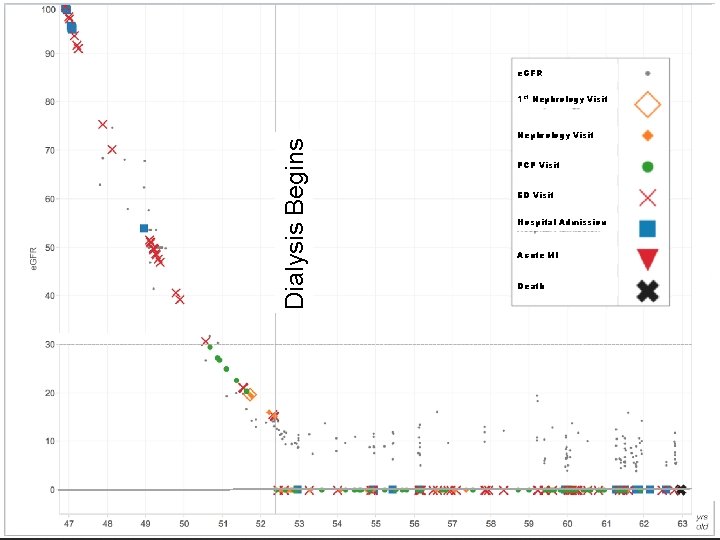Click the x-axis age label 57
This screenshot has width=720, height=540.
point(452,524)
